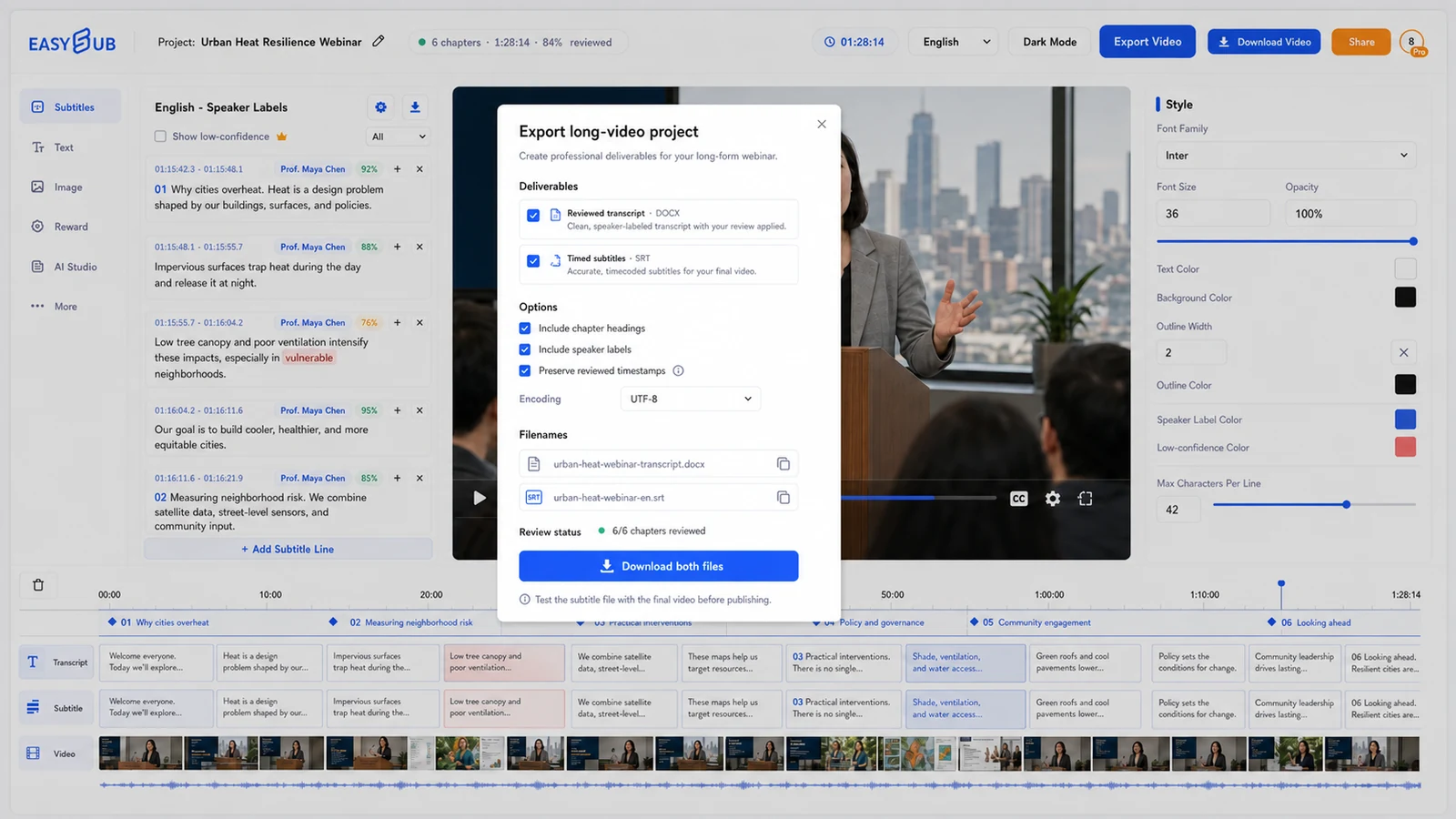
Task: Pick the Text Color swatch
Action: [1405, 268]
